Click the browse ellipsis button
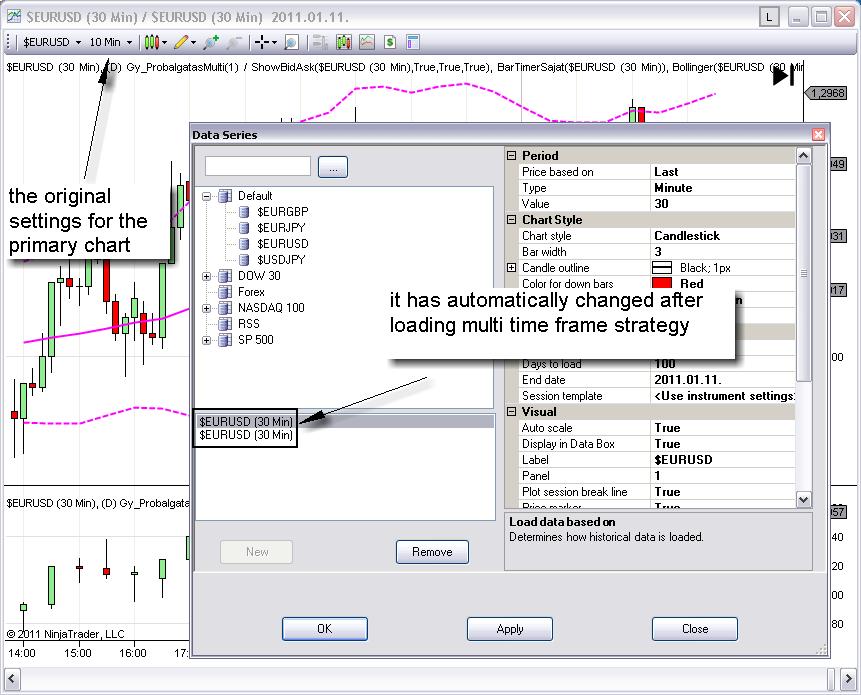This screenshot has height=695, width=861. click(x=333, y=167)
